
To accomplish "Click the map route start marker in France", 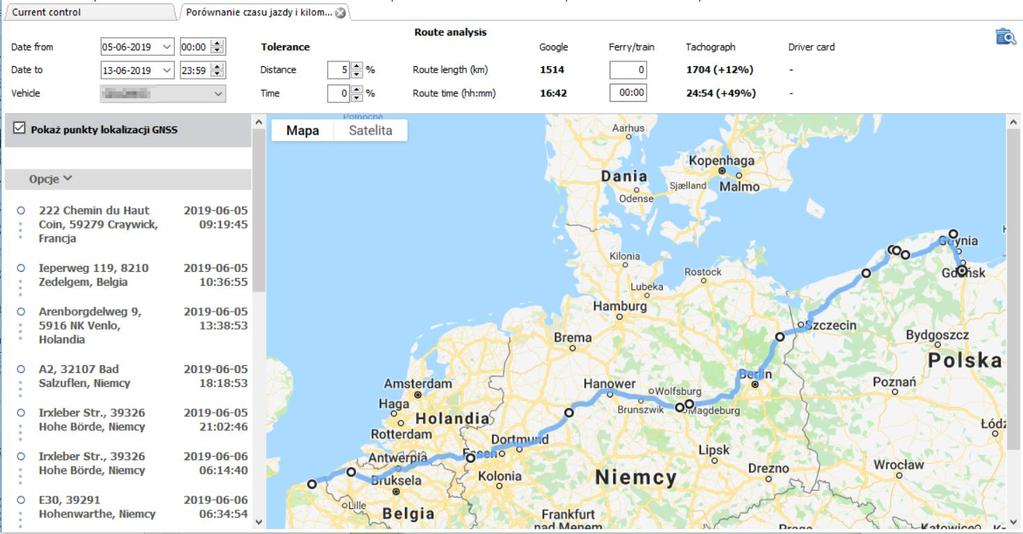I will coord(312,484).
